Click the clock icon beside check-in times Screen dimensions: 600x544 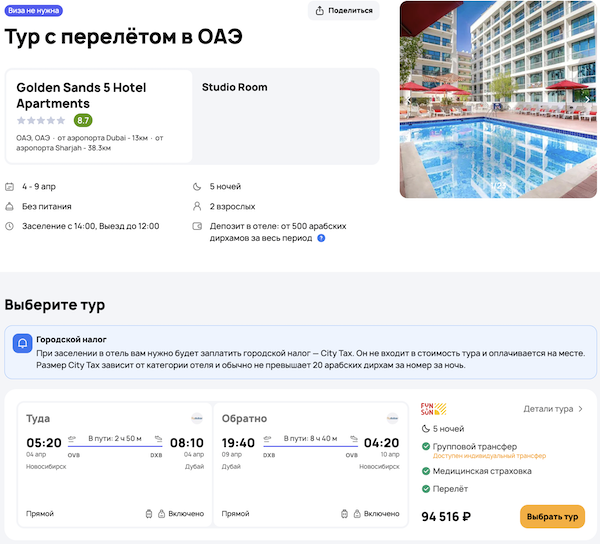pyautogui.click(x=10, y=226)
